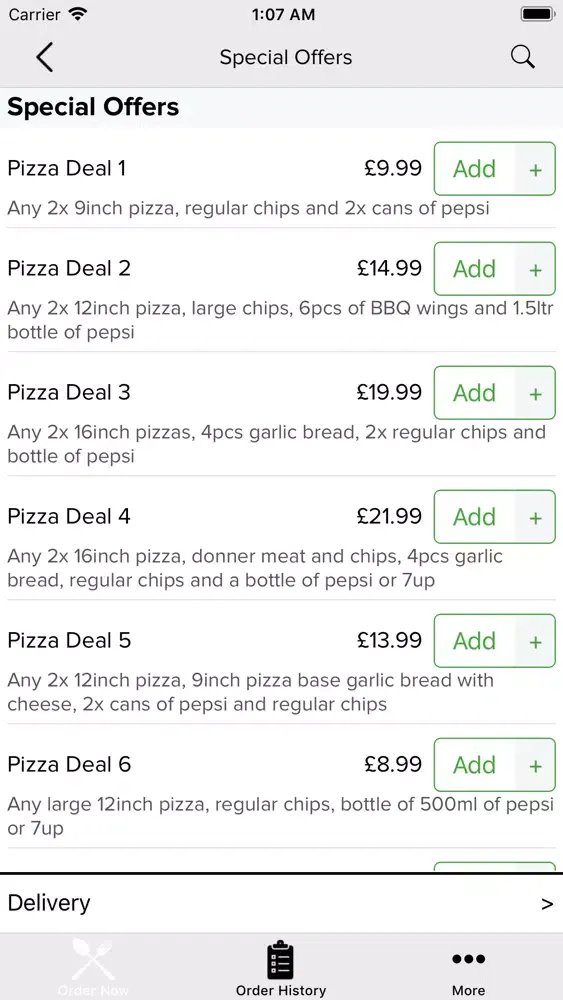The image size is (563, 1000).
Task: Tap the plus icon for Pizza Deal 2
Action: click(x=535, y=269)
